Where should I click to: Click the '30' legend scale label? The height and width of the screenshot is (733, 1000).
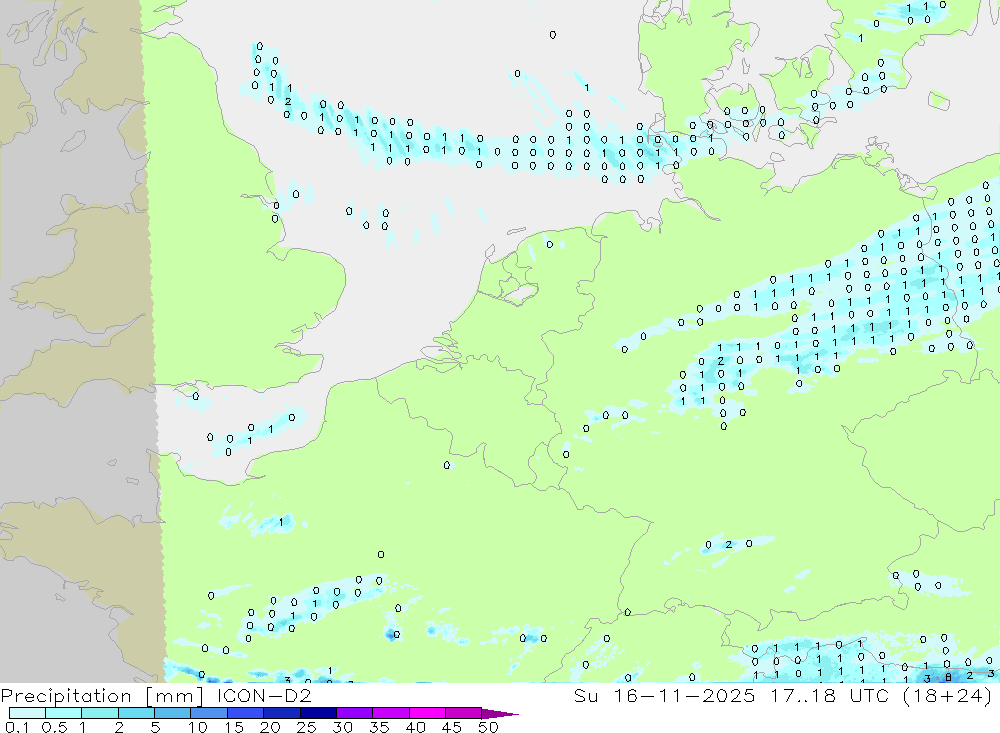pyautogui.click(x=342, y=727)
